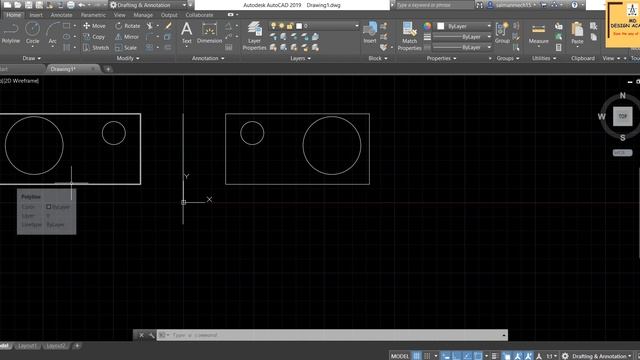Activate the Stretch tool
640x360 pixels.
pos(96,48)
